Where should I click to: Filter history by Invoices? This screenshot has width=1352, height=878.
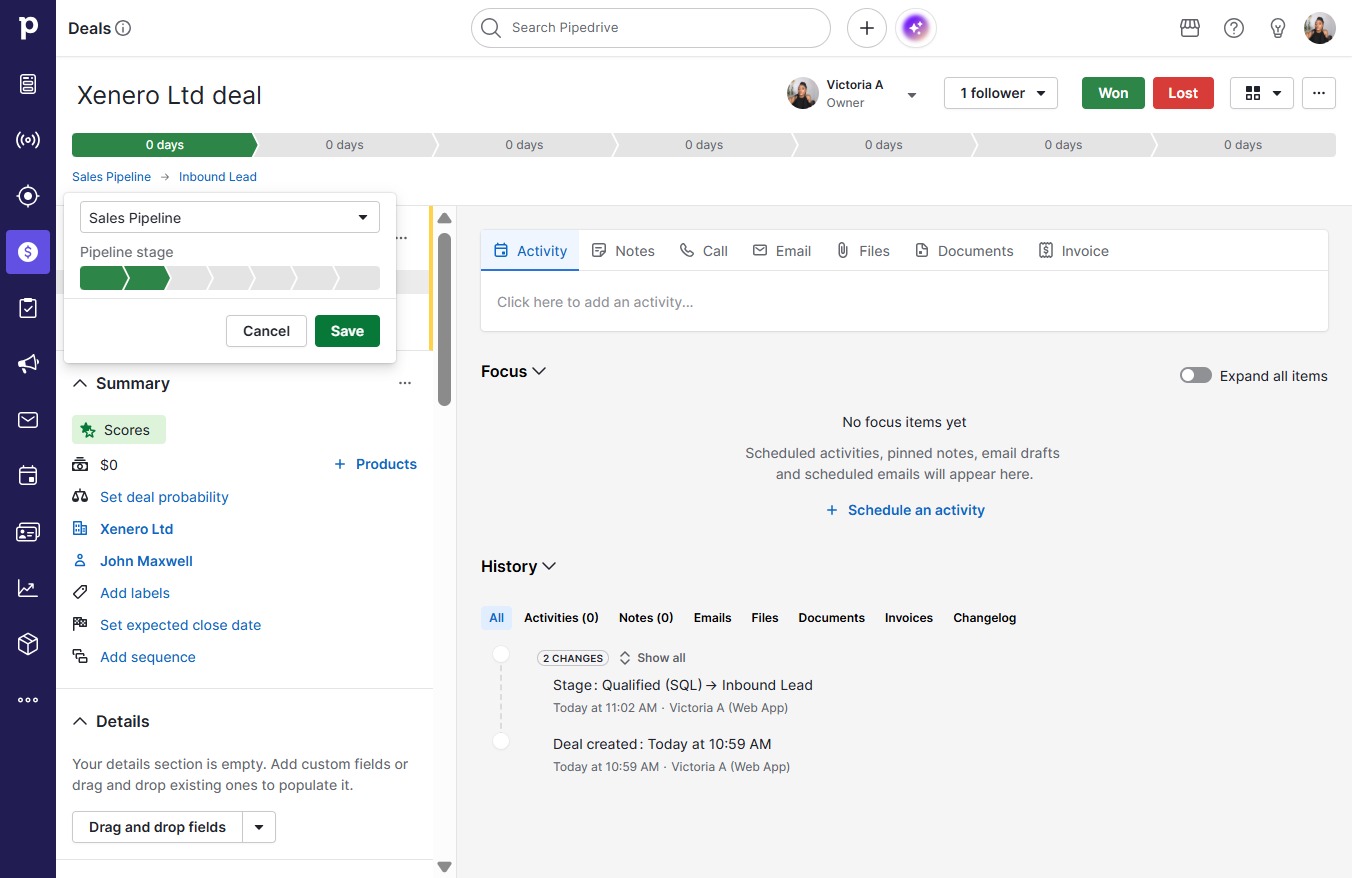(908, 618)
